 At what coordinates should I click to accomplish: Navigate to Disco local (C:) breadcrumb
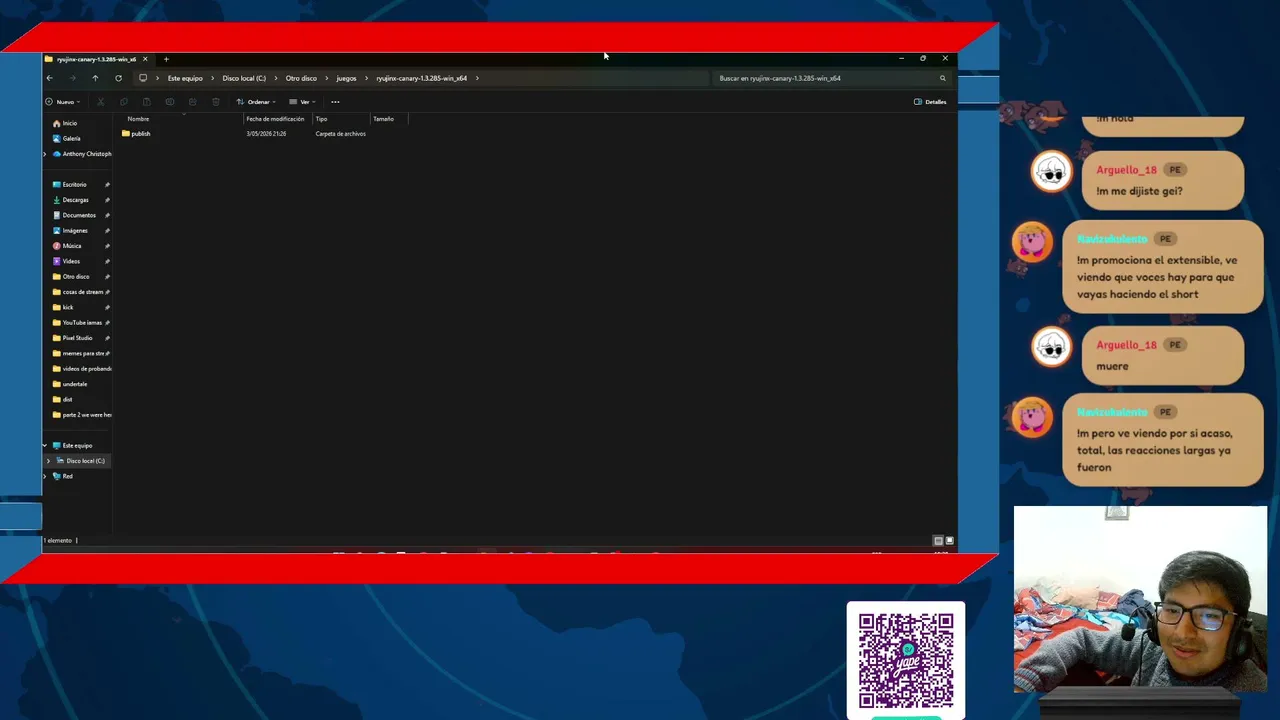pyautogui.click(x=244, y=78)
